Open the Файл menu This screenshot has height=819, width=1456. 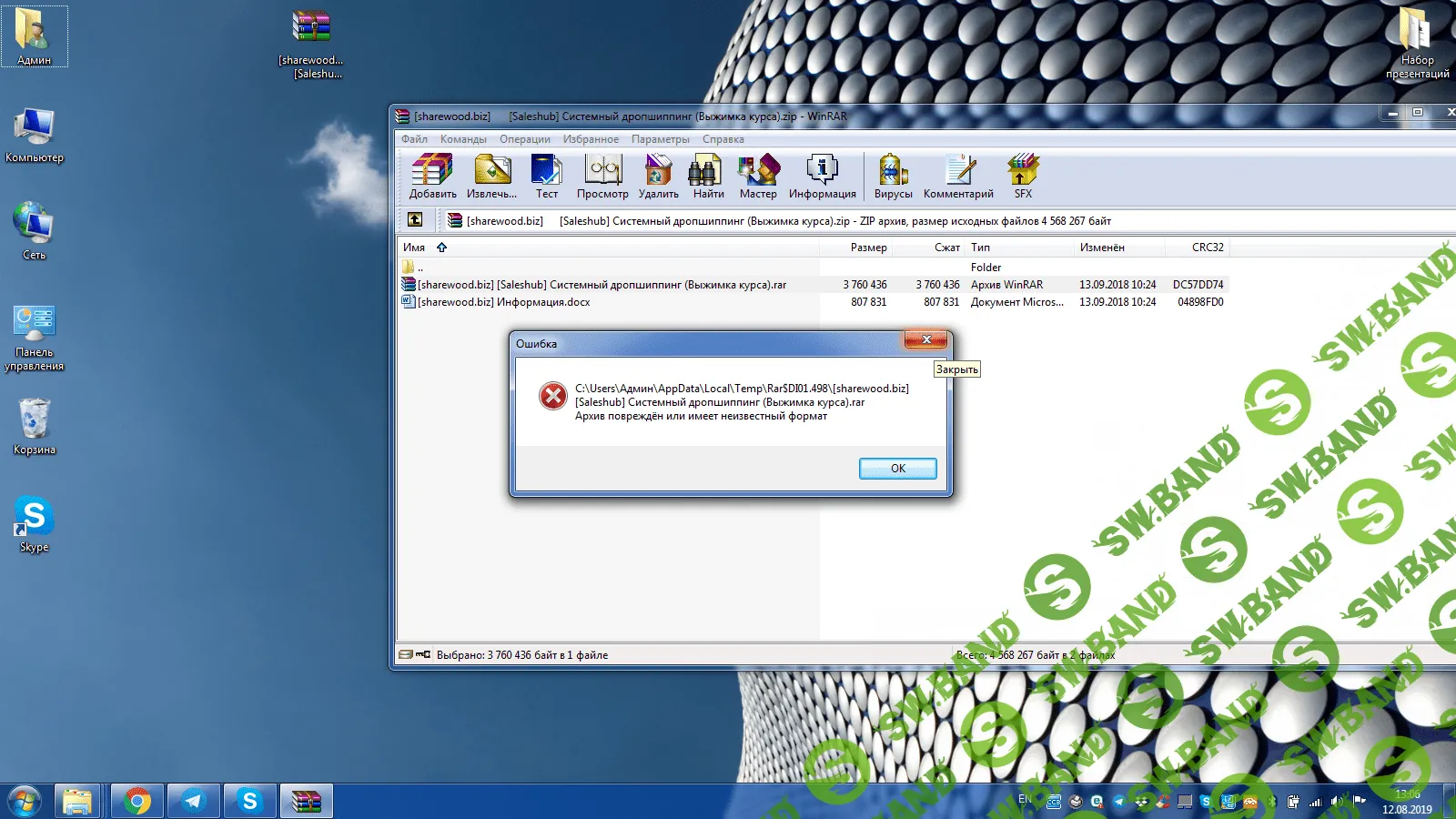coord(414,139)
